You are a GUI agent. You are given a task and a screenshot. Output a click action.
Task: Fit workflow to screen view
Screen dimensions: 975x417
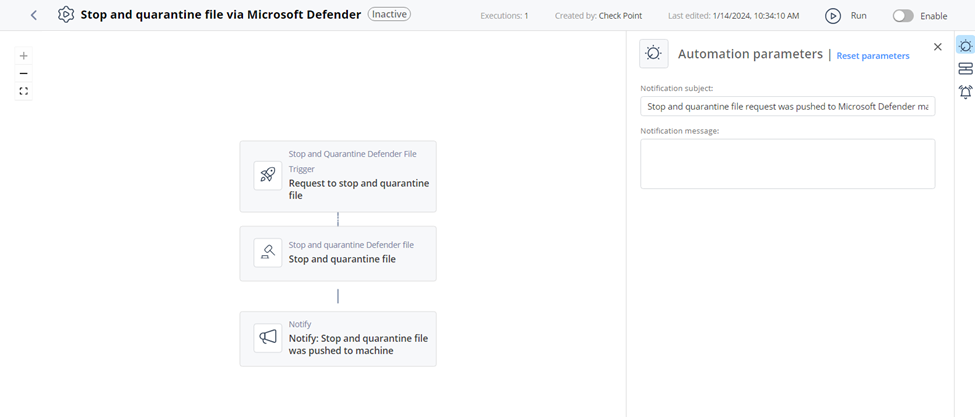(x=24, y=91)
